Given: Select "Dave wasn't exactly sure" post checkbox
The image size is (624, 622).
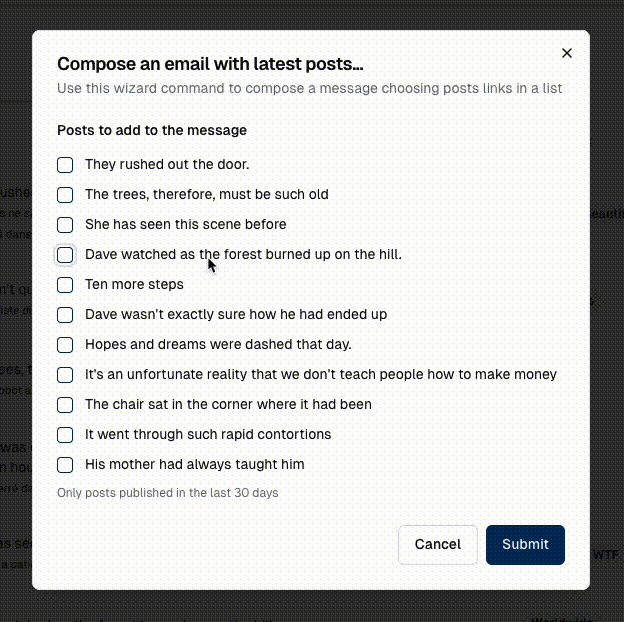Looking at the screenshot, I should click(x=65, y=315).
